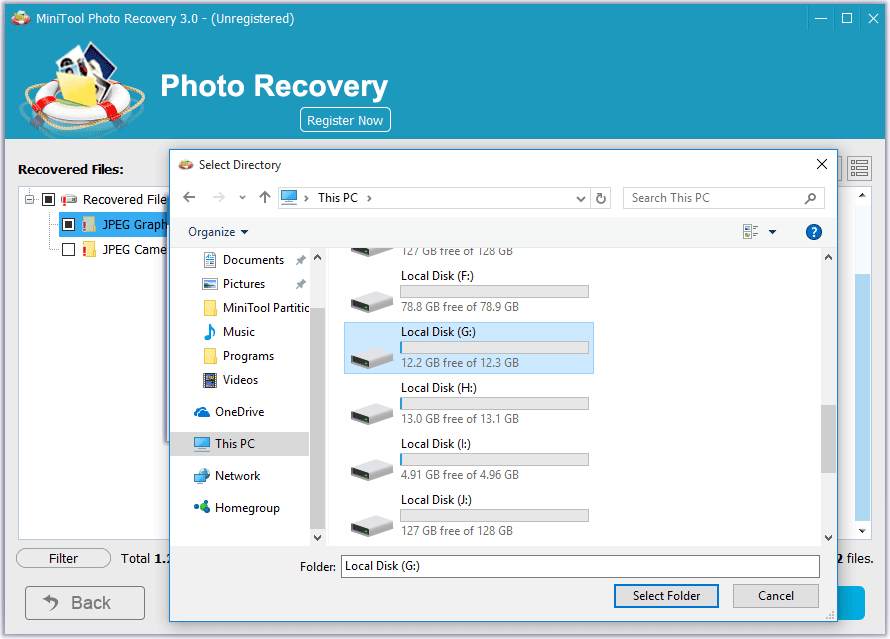Click the Folder name input field
This screenshot has height=639, width=890.
tap(580, 566)
